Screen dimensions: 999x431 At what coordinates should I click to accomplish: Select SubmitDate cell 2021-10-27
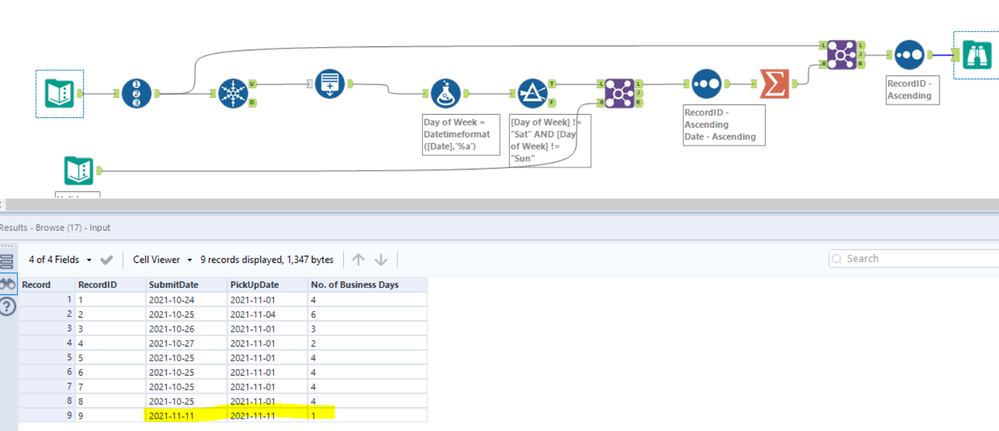click(186, 342)
